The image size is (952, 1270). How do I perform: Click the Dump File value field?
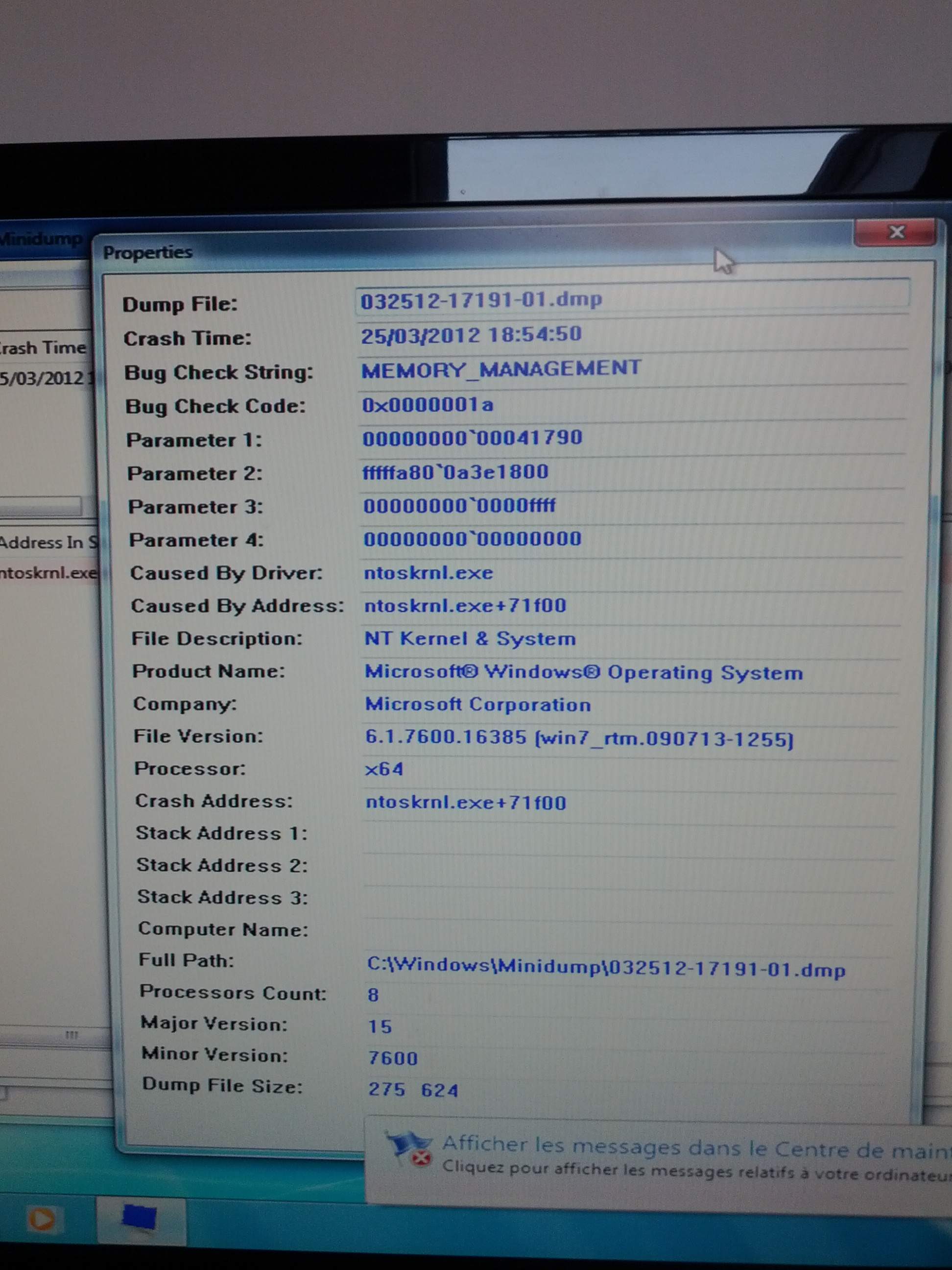click(x=632, y=298)
